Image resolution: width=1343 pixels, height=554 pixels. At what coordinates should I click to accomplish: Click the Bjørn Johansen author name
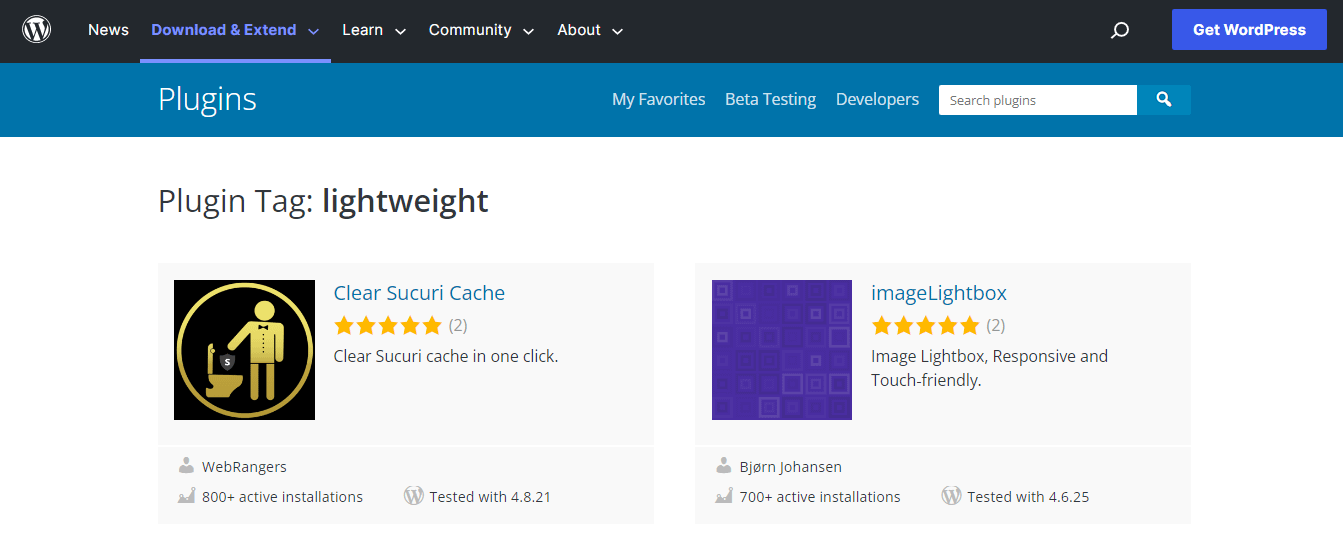tap(791, 467)
